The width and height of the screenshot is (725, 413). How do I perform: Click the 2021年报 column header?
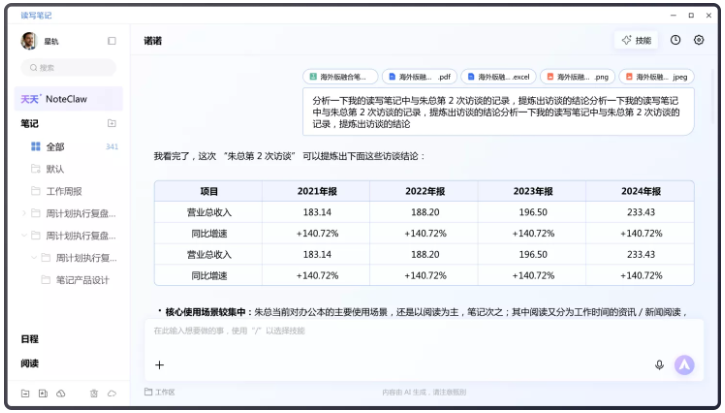[317, 191]
